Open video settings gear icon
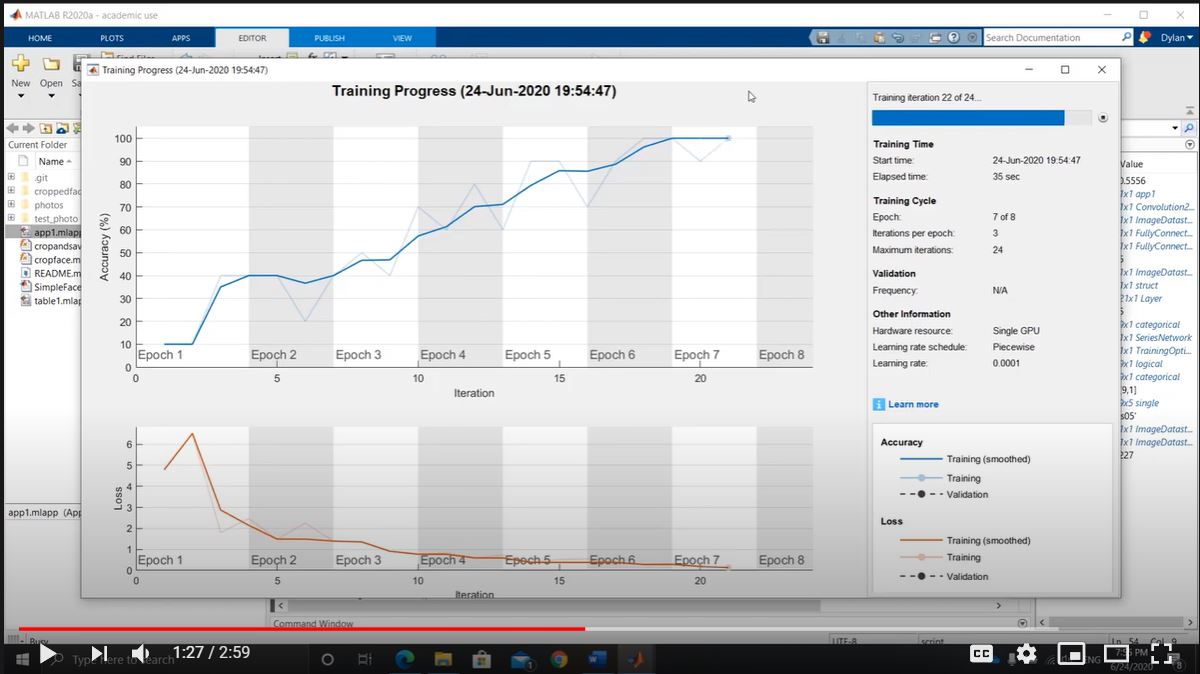This screenshot has width=1200, height=674. [x=1027, y=654]
